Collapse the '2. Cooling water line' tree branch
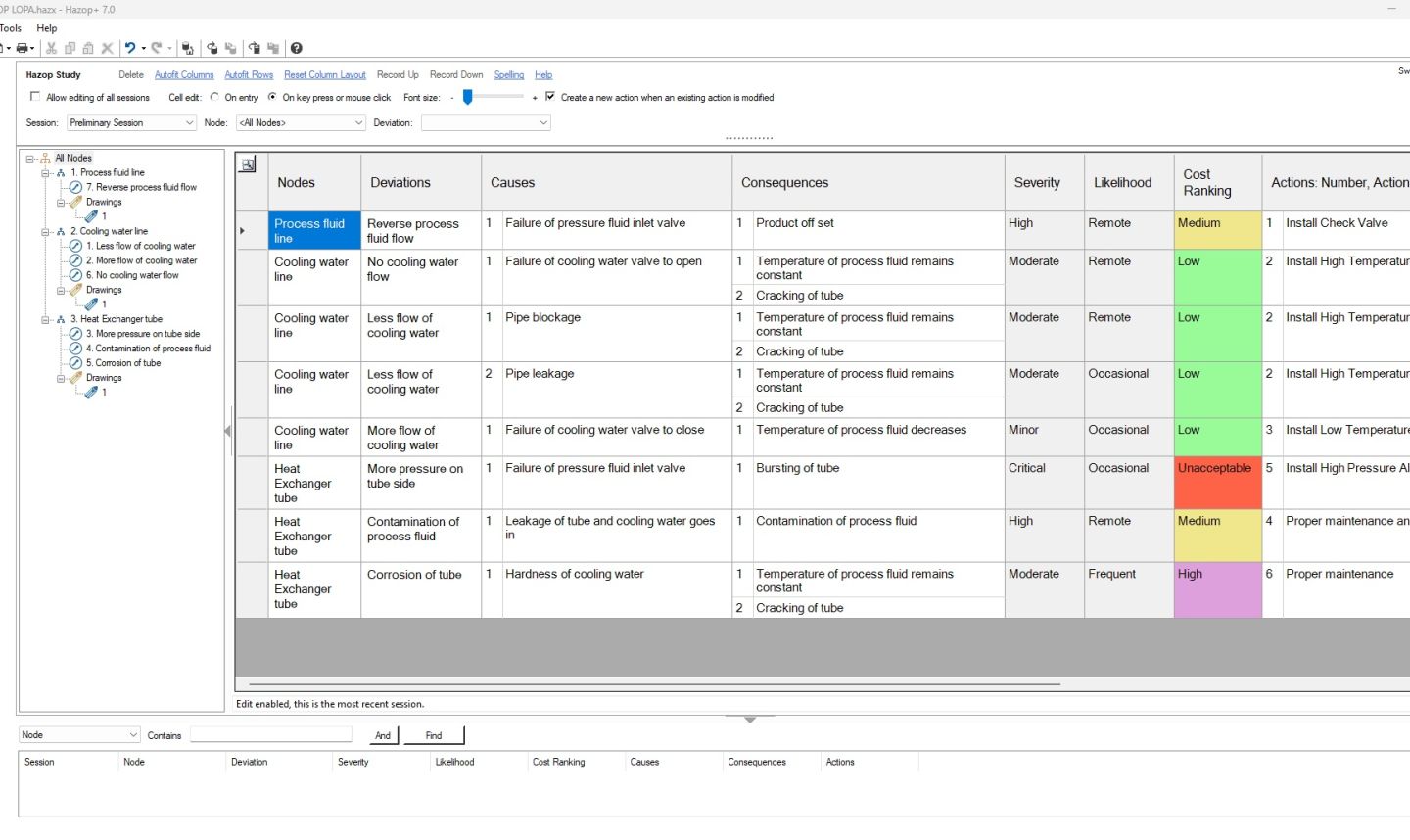 coord(43,231)
